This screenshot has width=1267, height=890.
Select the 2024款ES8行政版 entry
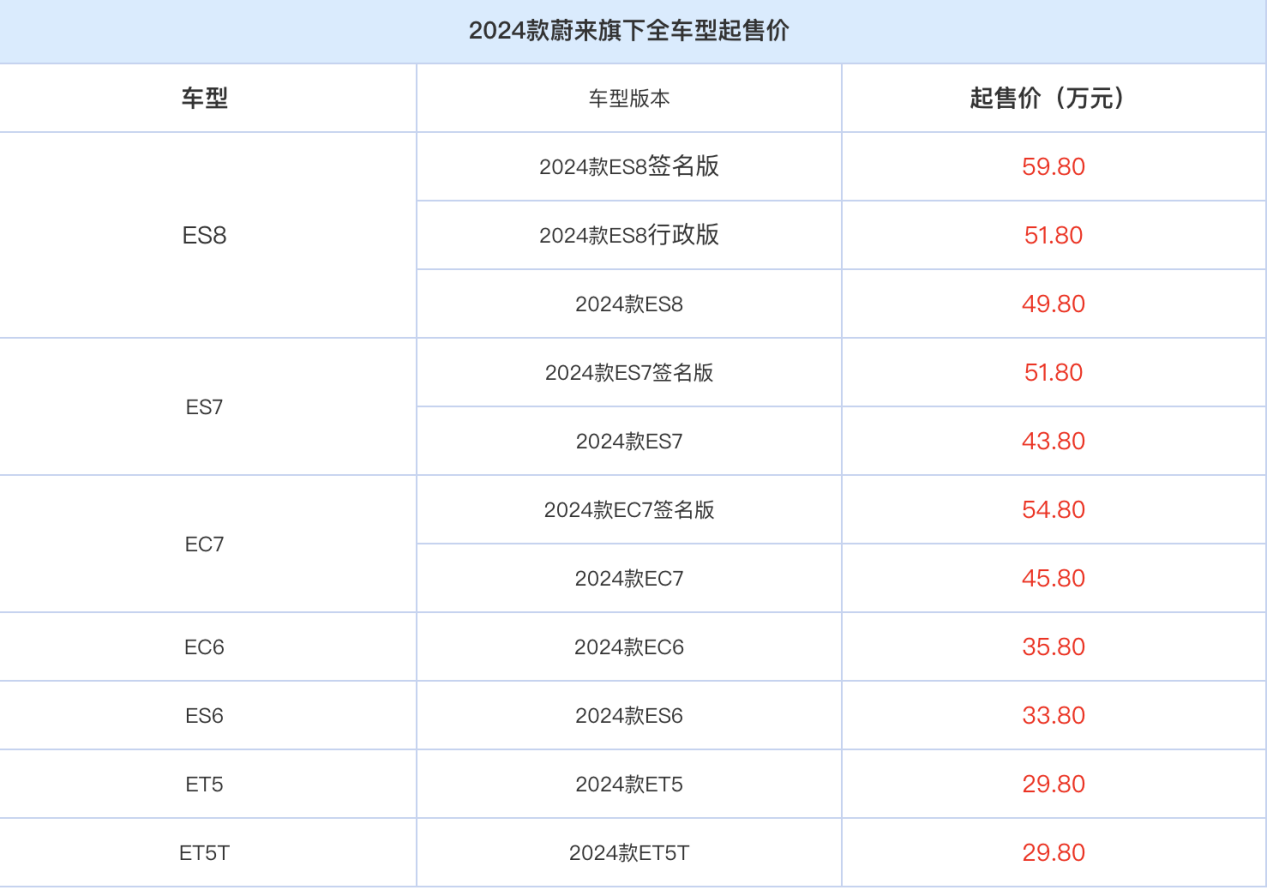coord(629,235)
